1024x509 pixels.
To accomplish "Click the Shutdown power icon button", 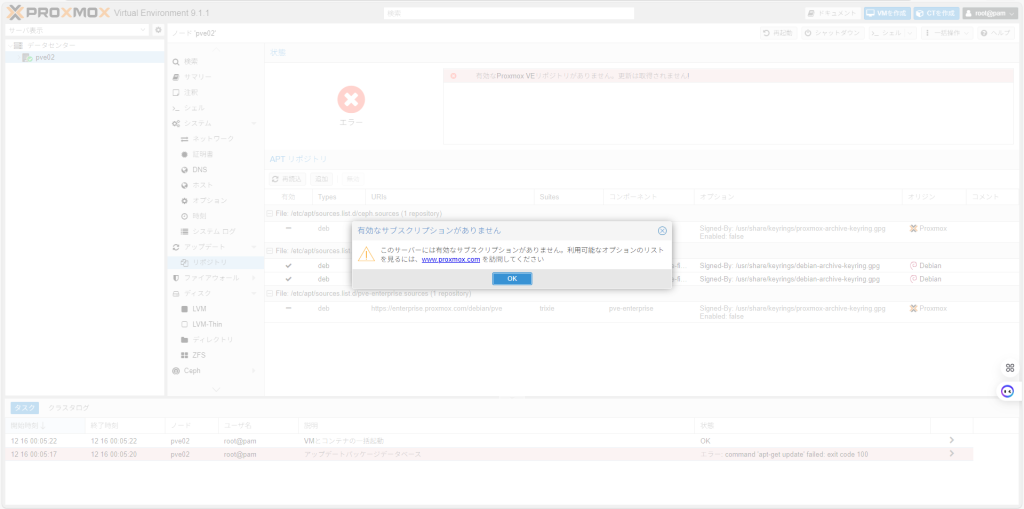I will tap(832, 33).
